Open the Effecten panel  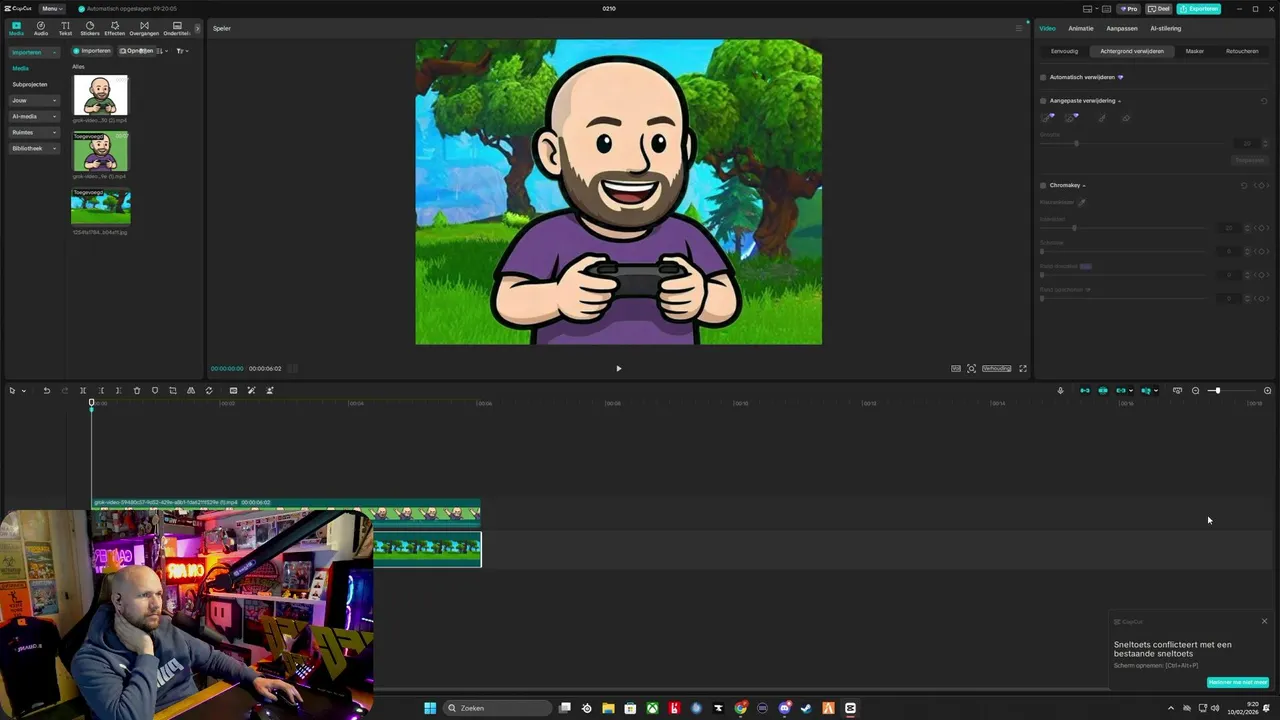coord(115,28)
